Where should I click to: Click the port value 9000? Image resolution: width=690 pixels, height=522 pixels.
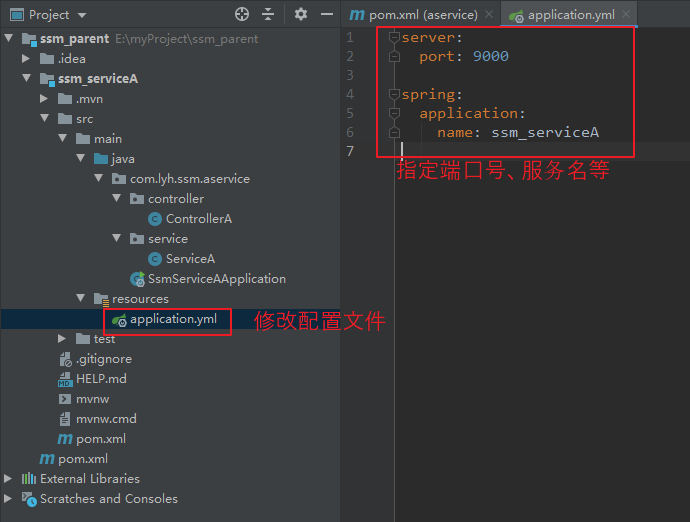[491, 56]
